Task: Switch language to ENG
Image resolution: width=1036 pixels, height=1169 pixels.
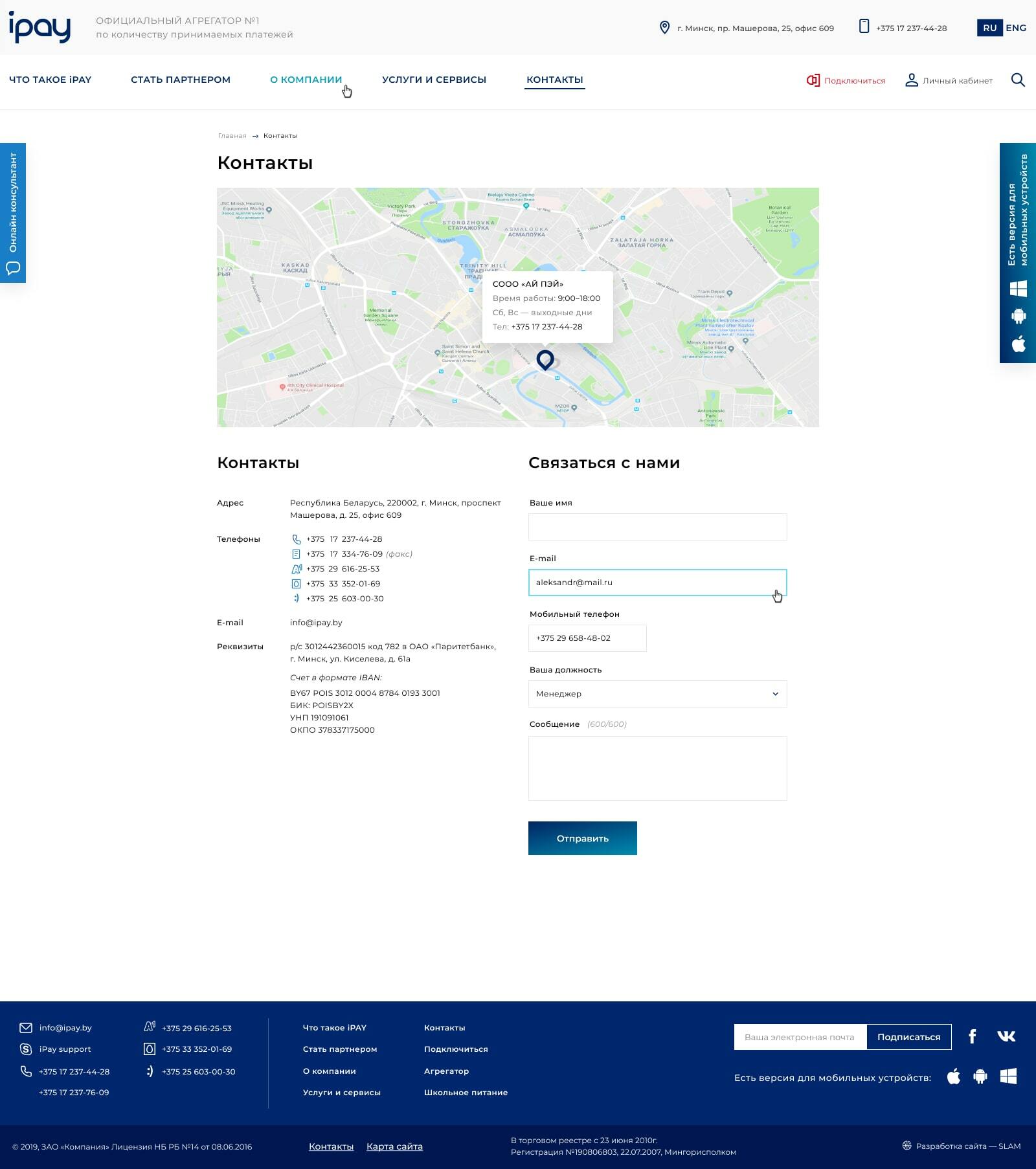Action: [1016, 28]
